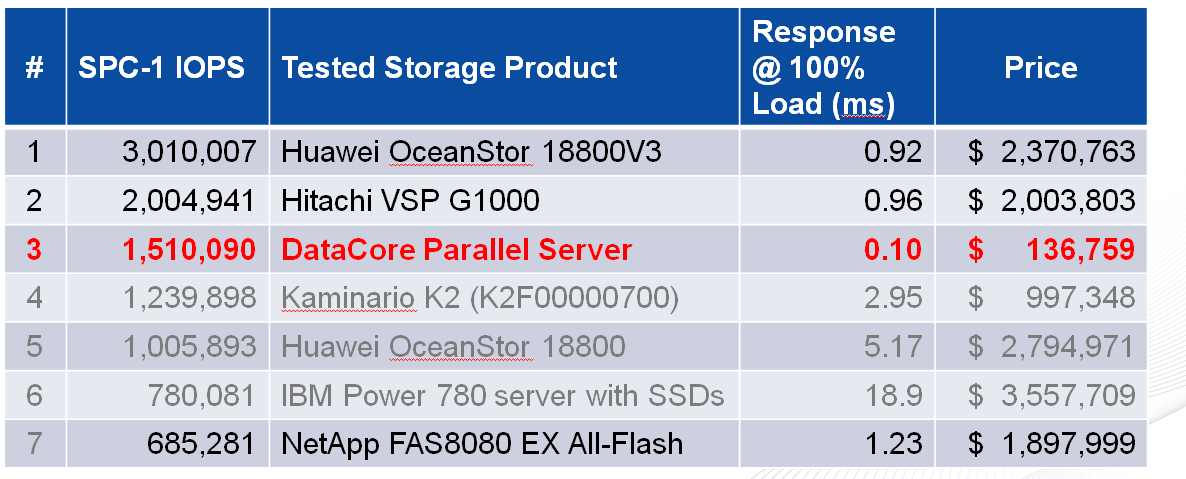Click the Tested Storage Product header
1186x479 pixels.
tap(449, 68)
